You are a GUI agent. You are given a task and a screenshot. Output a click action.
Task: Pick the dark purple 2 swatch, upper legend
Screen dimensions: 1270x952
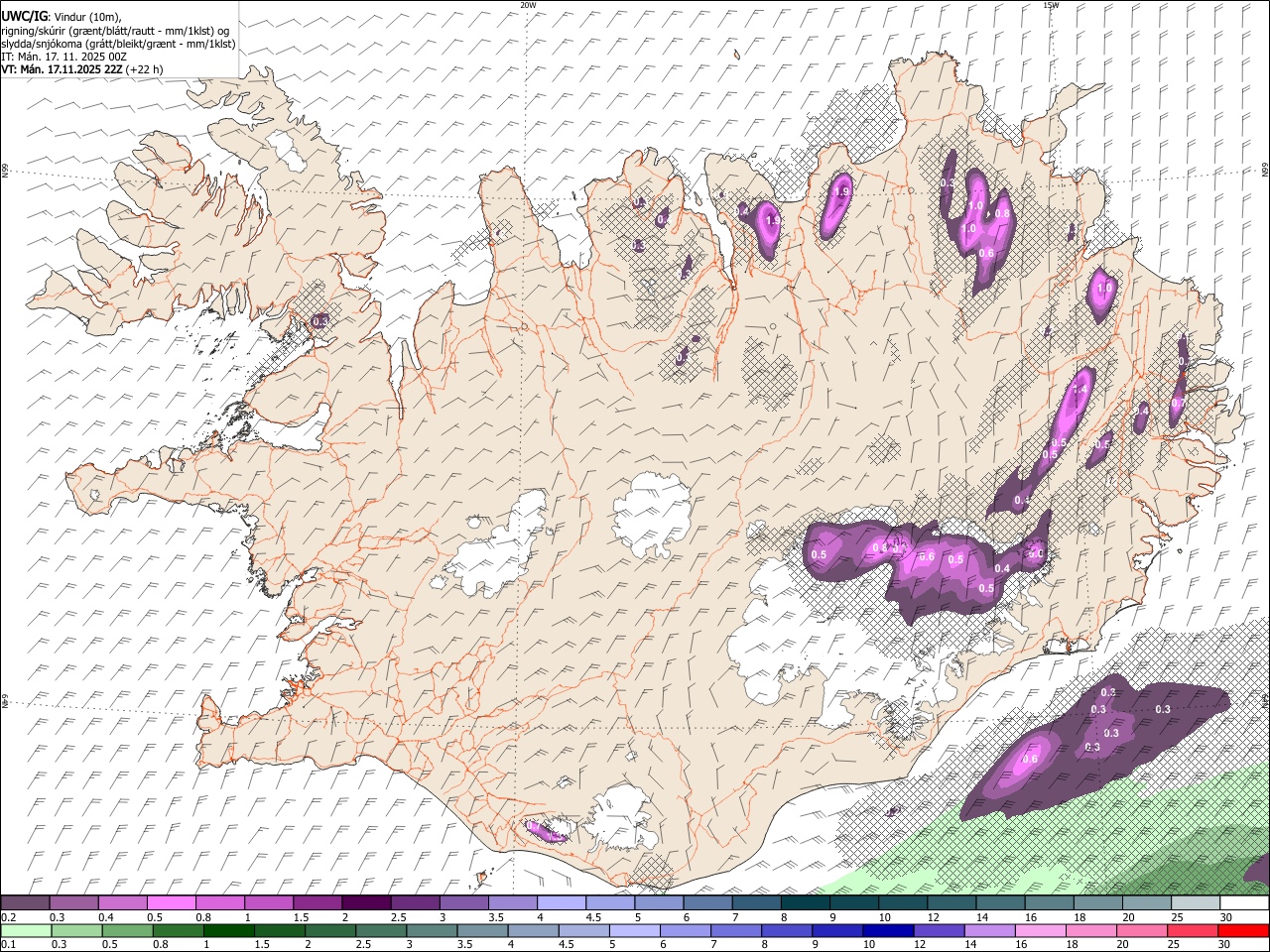coord(366,903)
